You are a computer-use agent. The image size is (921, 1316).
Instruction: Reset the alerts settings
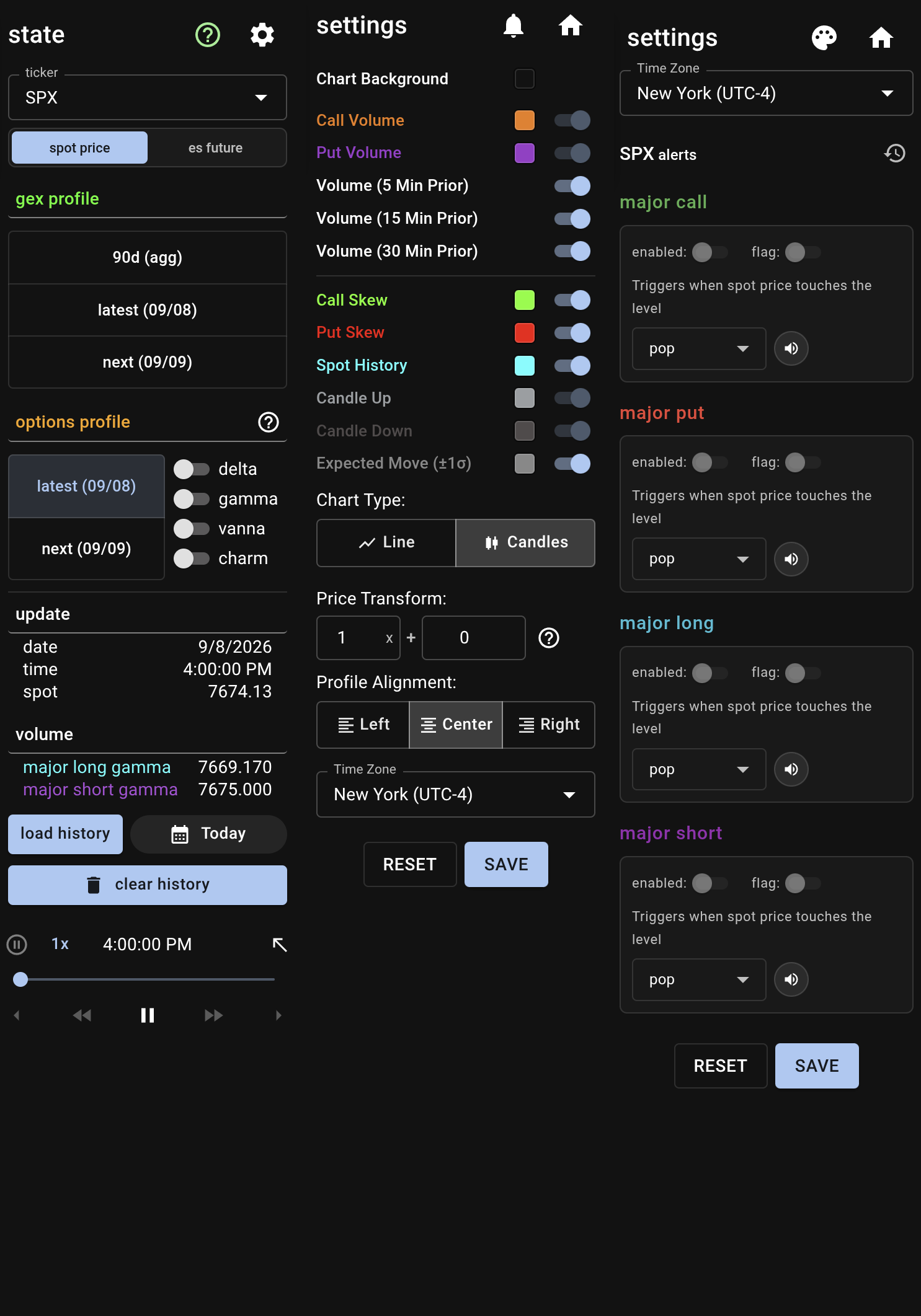click(721, 1066)
